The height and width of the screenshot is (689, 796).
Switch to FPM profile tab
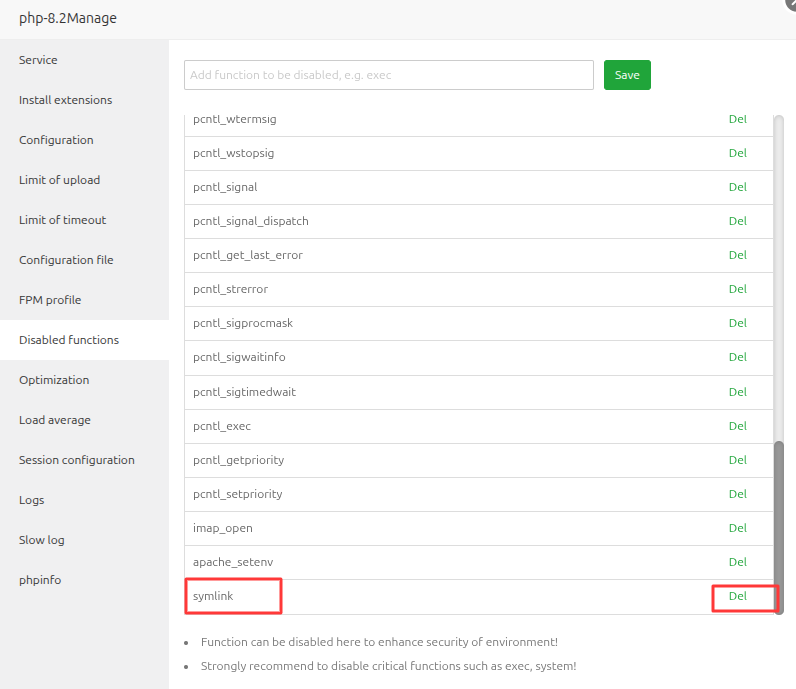pyautogui.click(x=50, y=300)
